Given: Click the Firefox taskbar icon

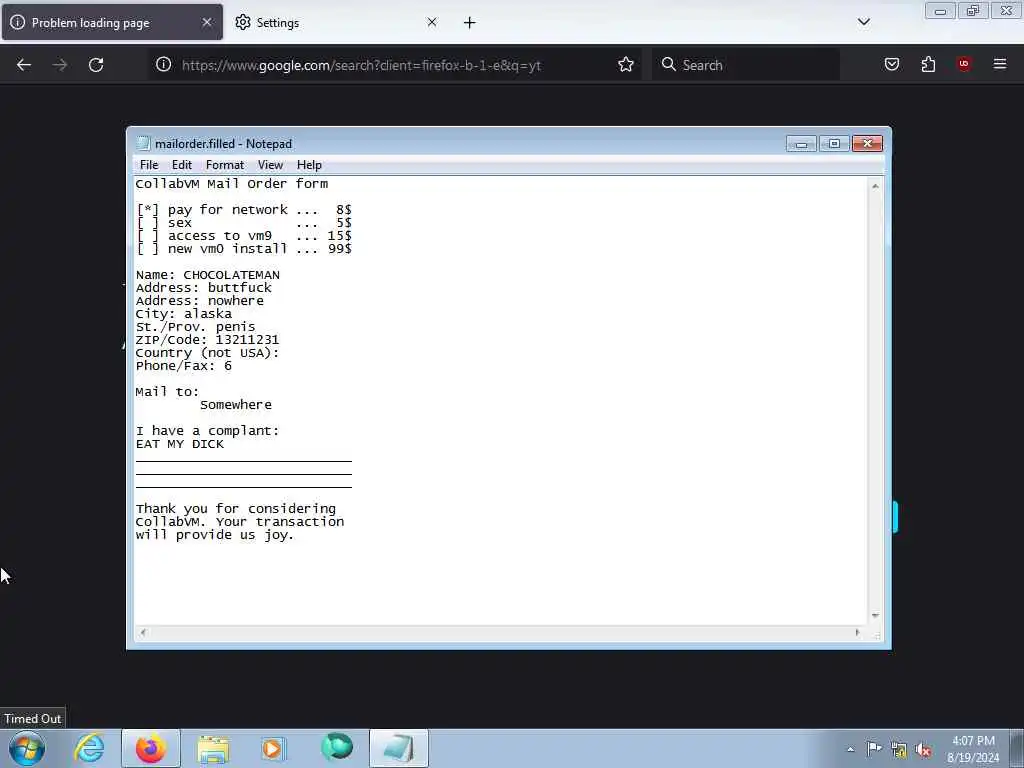Looking at the screenshot, I should [151, 748].
